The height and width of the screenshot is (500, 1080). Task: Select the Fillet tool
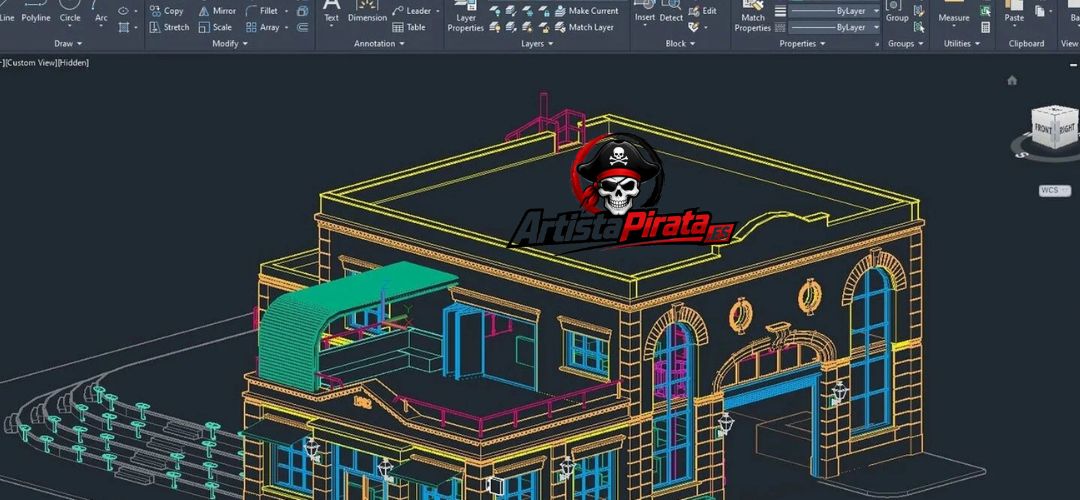tap(262, 11)
